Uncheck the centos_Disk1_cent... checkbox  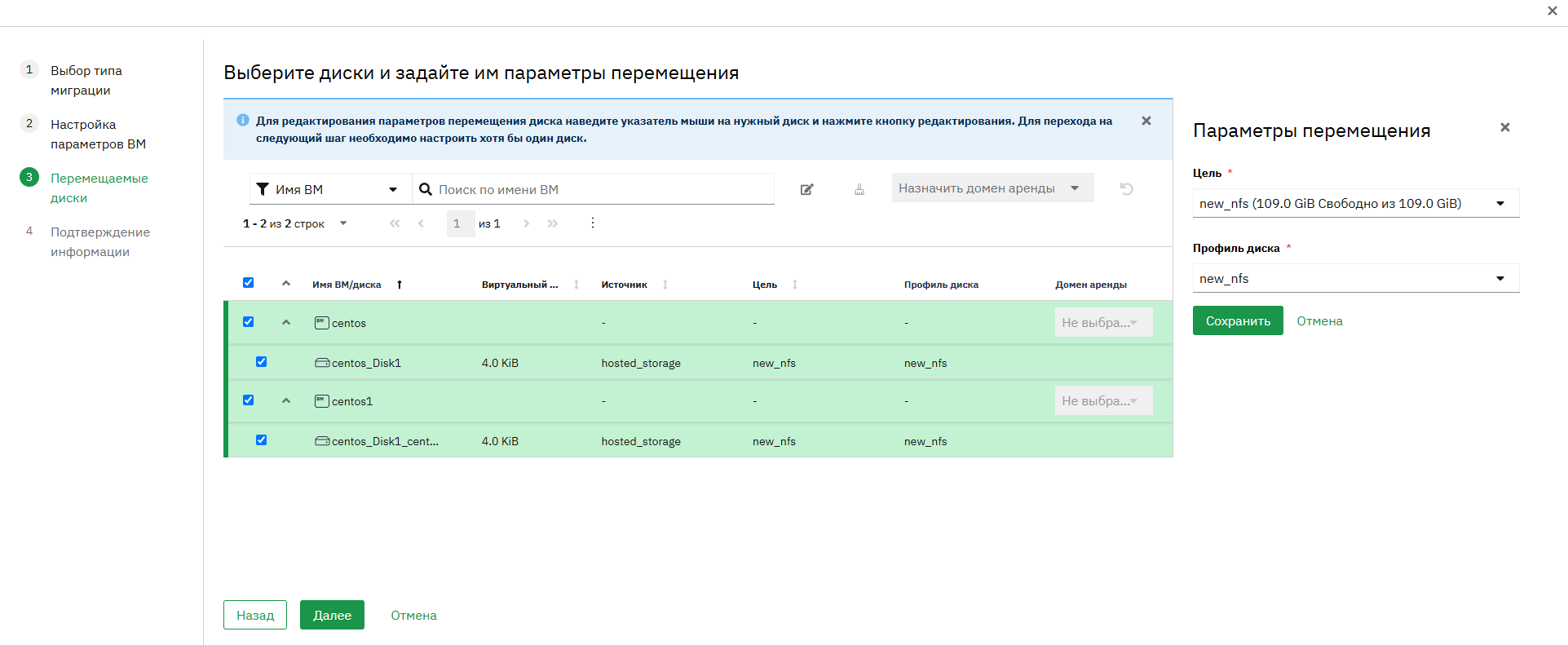[x=262, y=440]
